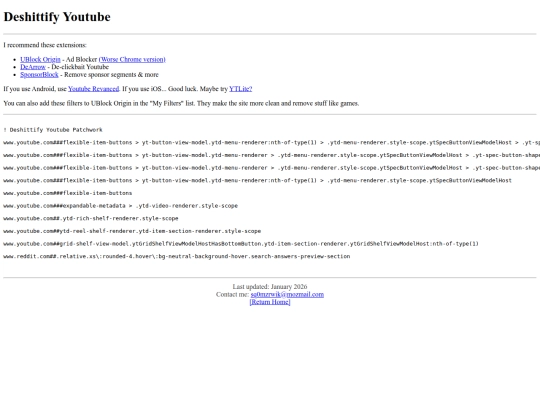The image size is (540, 405).
Task: Click the 'Contact me:' label
Action: (x=232, y=294)
